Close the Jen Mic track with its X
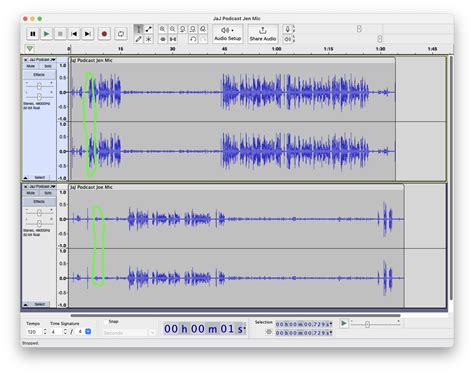The height and width of the screenshot is (374, 474). click(x=25, y=60)
